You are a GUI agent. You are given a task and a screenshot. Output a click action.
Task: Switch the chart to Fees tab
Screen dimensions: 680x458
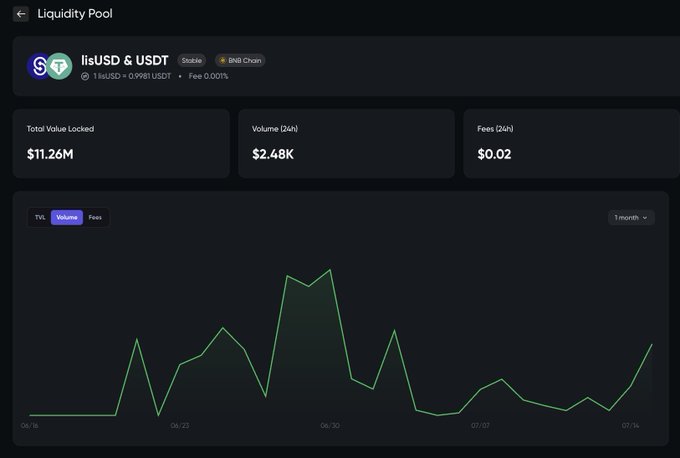pos(95,217)
